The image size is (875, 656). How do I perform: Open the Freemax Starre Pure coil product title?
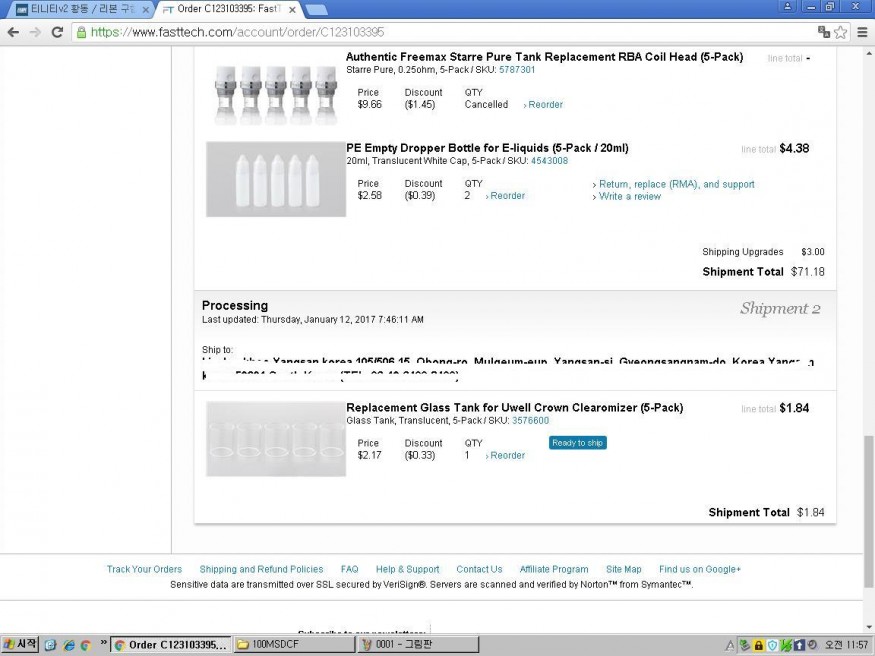tap(544, 57)
